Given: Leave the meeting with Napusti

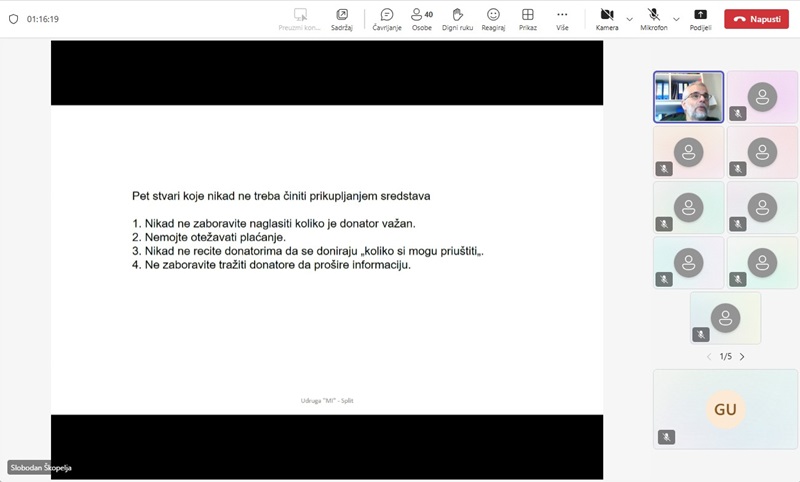Looking at the screenshot, I should [756, 19].
